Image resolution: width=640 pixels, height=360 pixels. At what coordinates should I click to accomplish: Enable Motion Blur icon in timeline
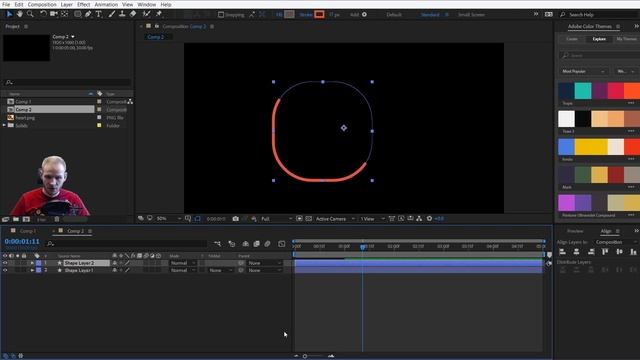(267, 244)
